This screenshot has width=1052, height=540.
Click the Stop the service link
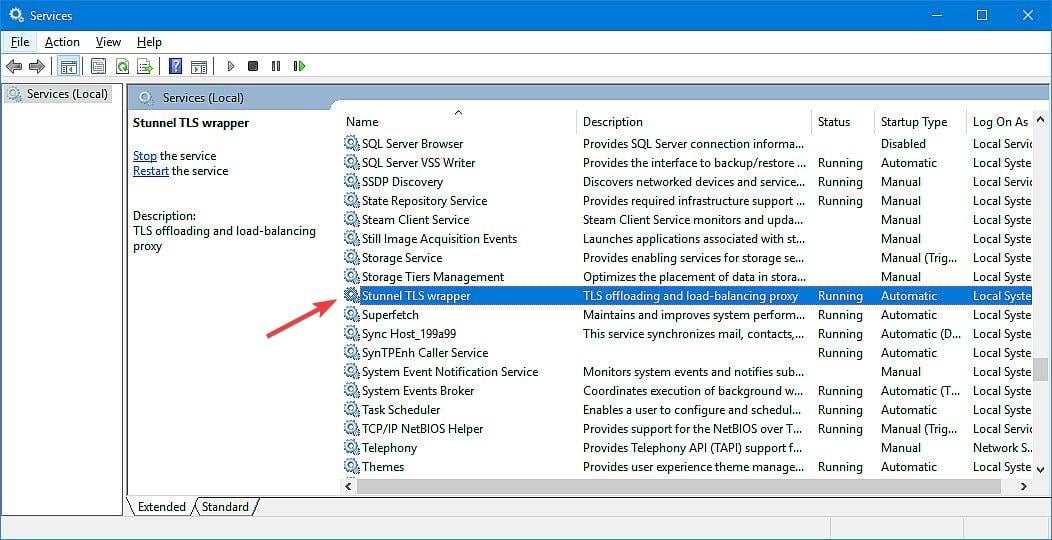pyautogui.click(x=145, y=156)
